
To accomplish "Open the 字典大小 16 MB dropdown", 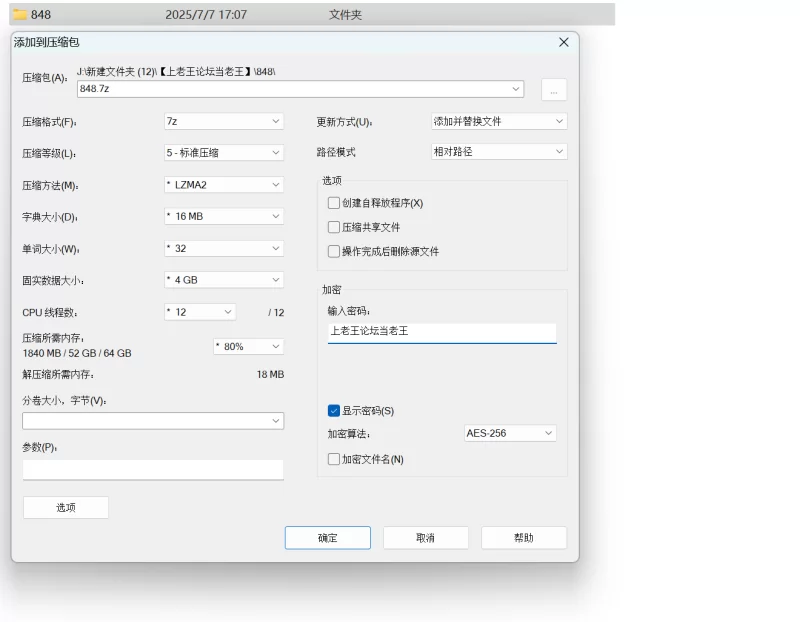I will click(224, 216).
